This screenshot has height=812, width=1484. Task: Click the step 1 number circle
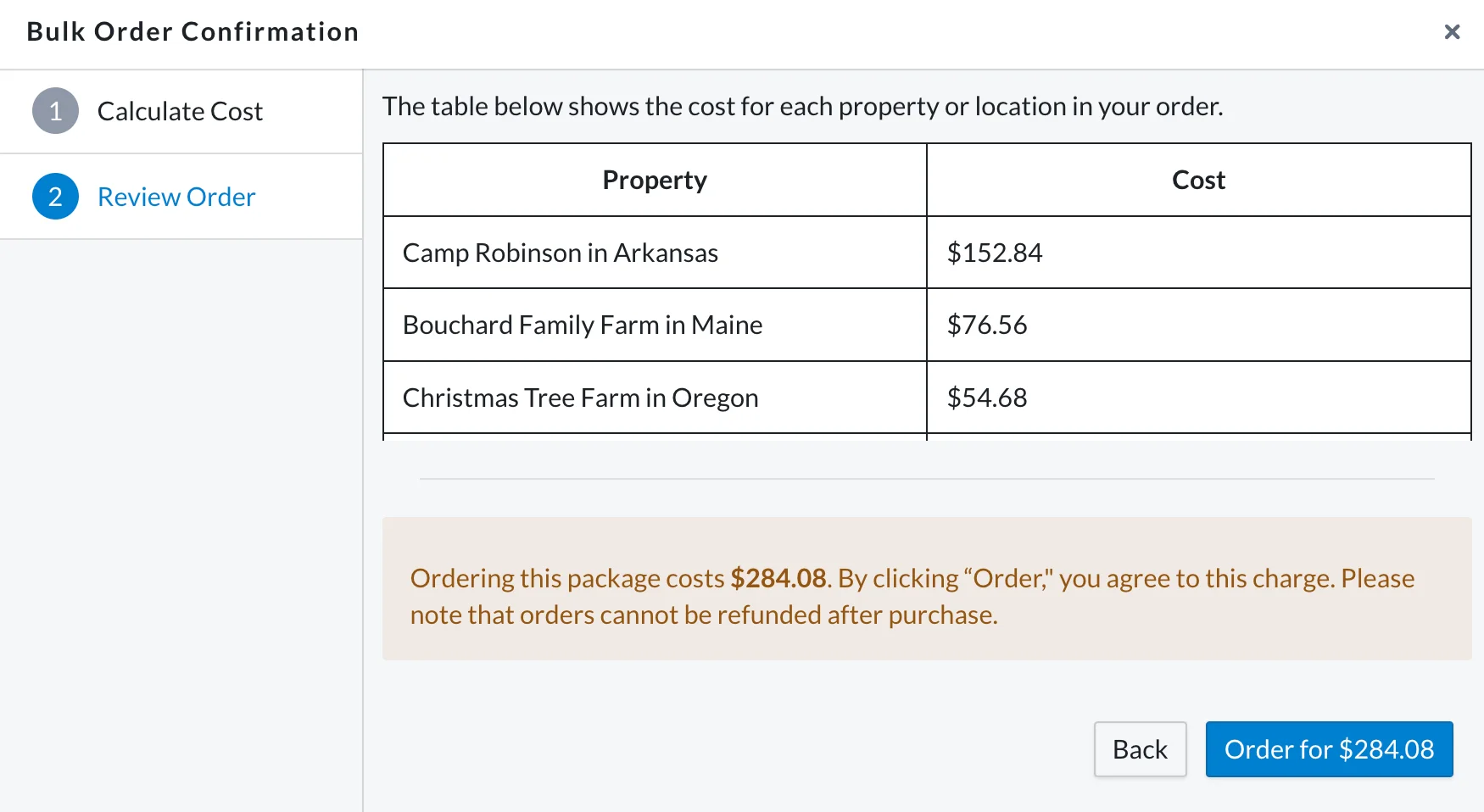coord(55,111)
